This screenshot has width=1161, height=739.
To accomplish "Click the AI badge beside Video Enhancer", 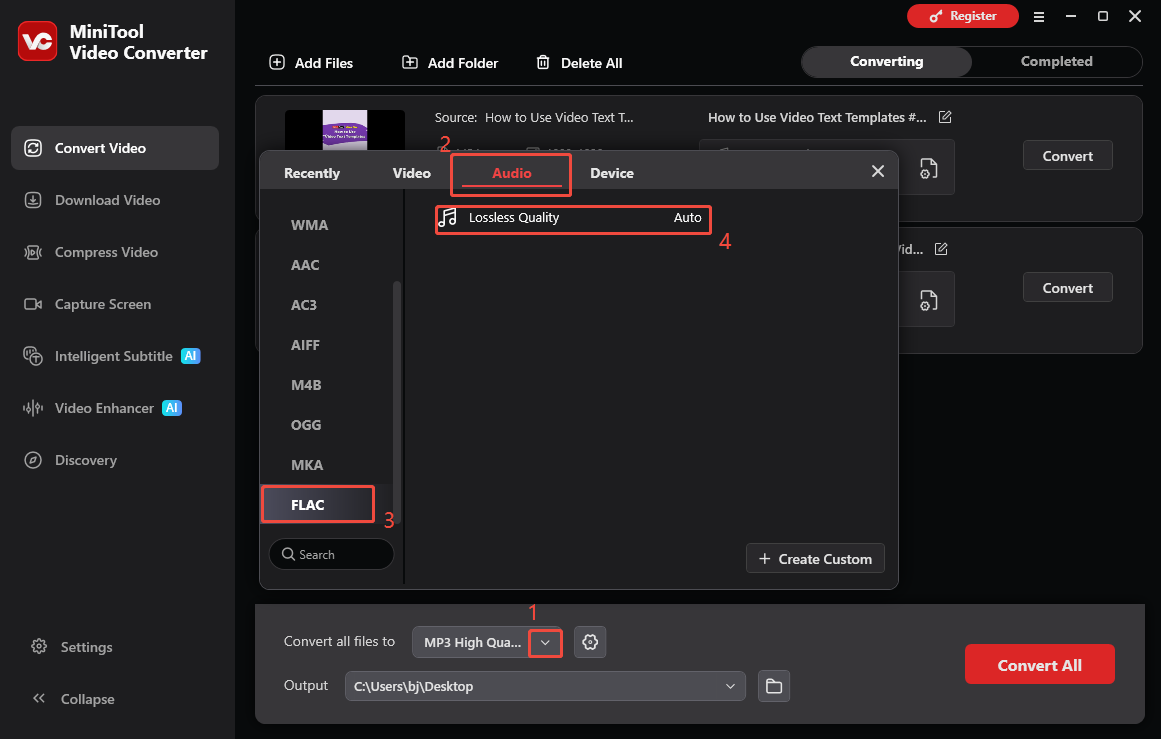I will (172, 408).
